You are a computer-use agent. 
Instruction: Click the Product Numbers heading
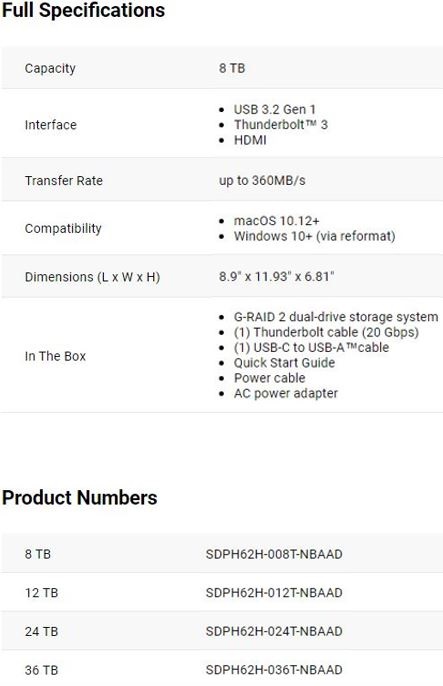pyautogui.click(x=80, y=498)
